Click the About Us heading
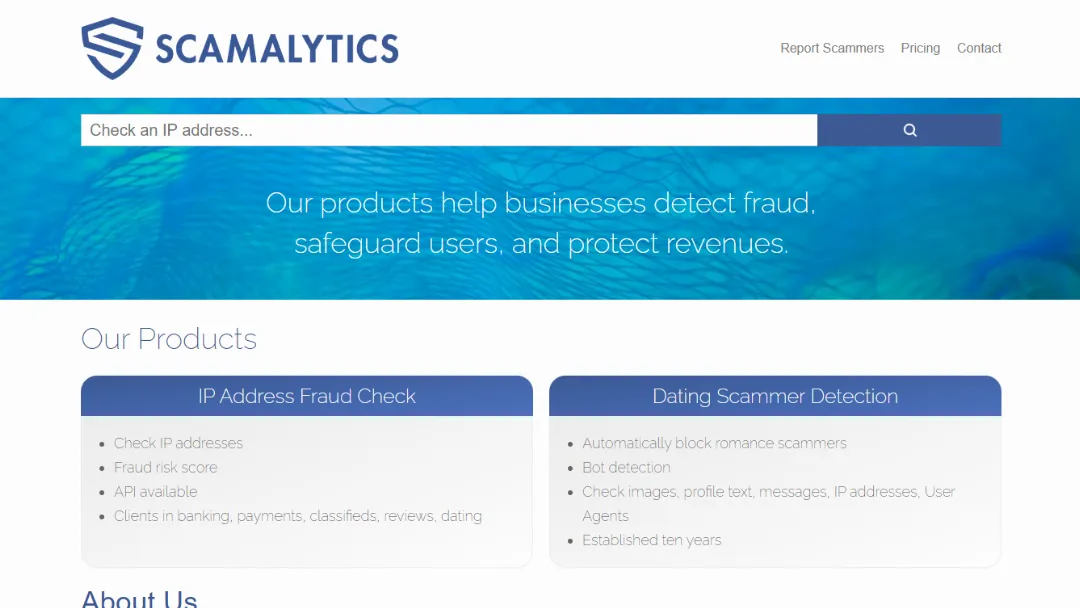1080x608 pixels. click(x=138, y=598)
